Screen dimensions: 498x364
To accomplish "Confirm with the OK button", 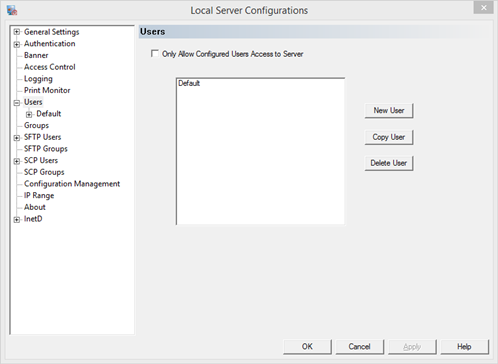I will point(307,347).
